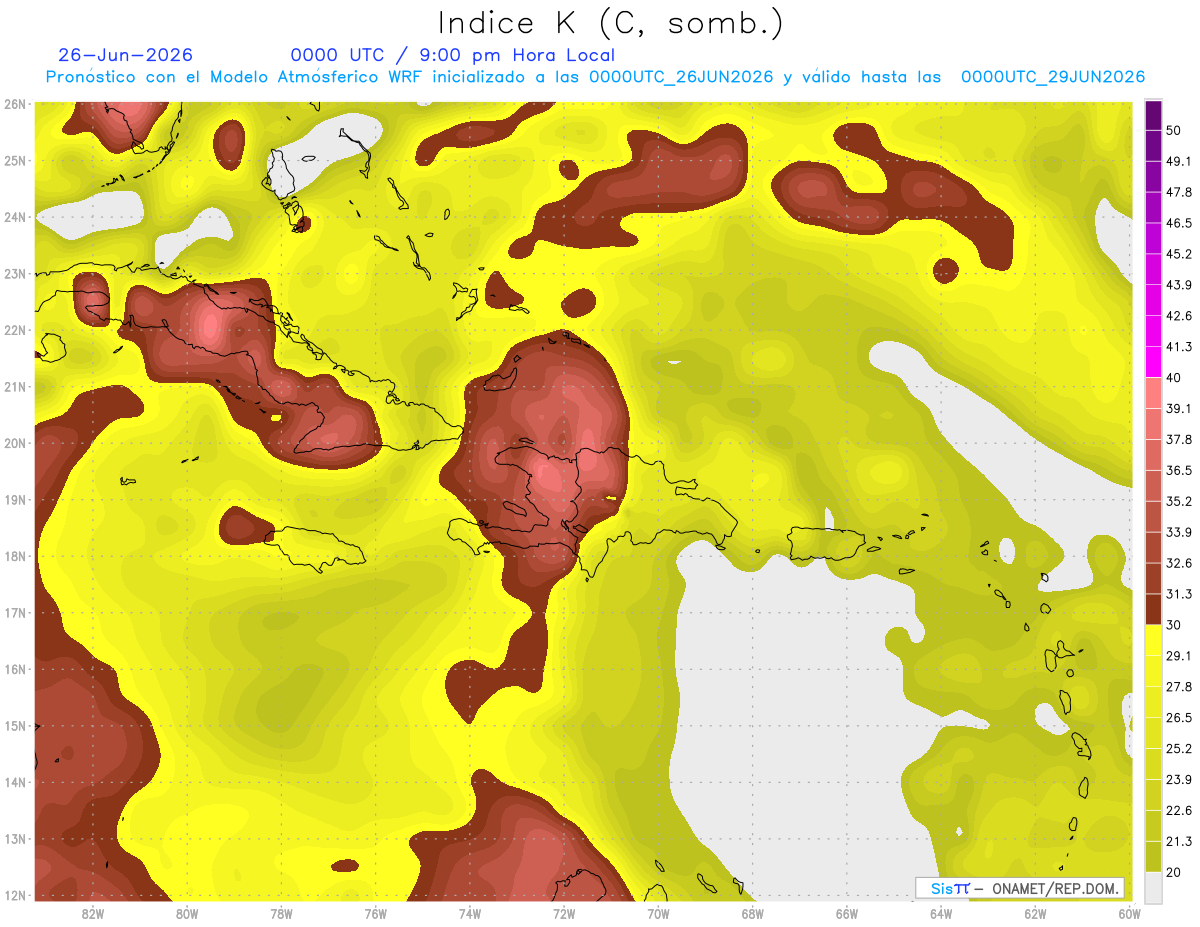
Task: Click the longitude label '80W'
Action: point(187,913)
